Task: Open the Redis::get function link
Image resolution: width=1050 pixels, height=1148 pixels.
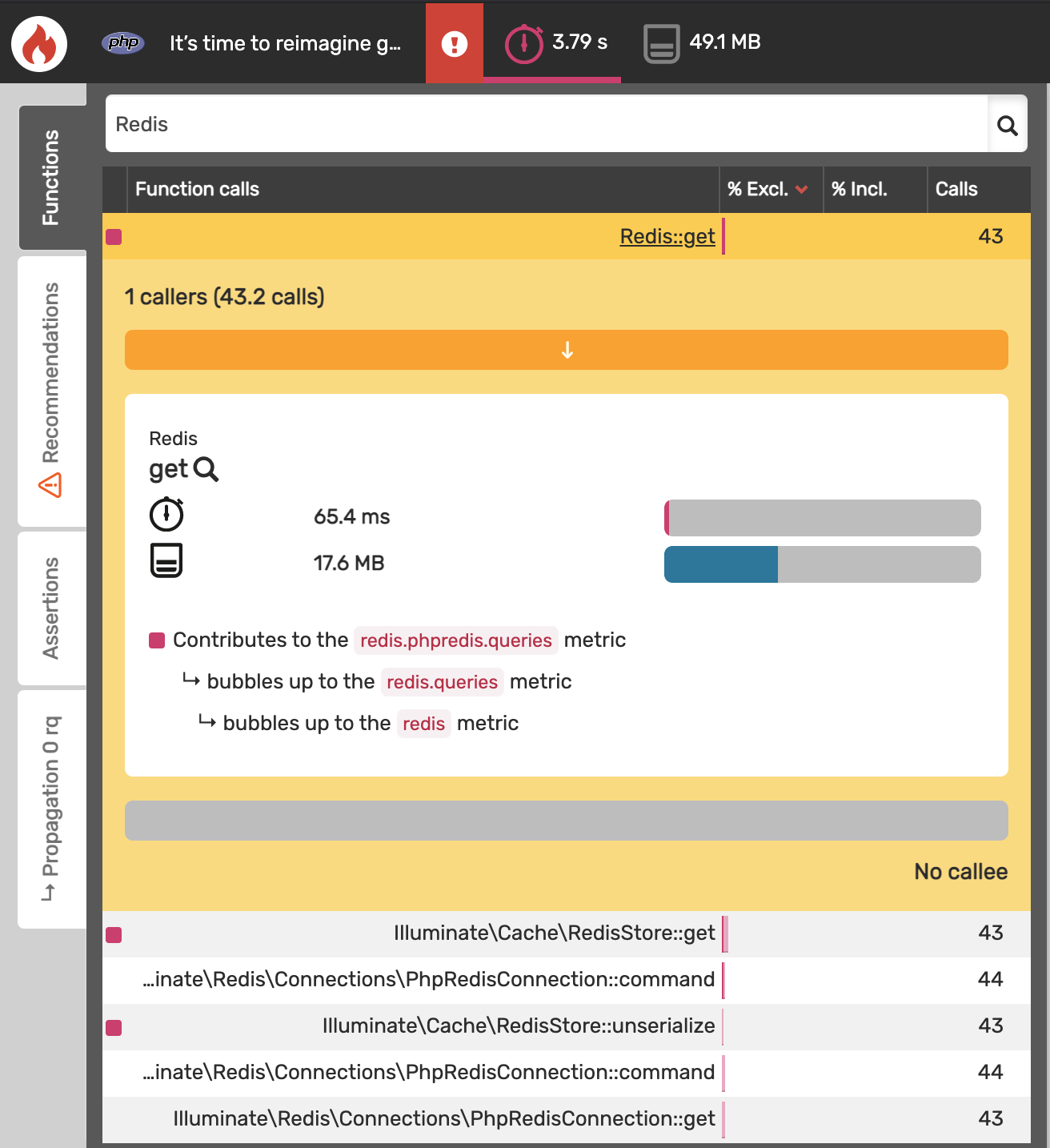Action: tap(667, 236)
